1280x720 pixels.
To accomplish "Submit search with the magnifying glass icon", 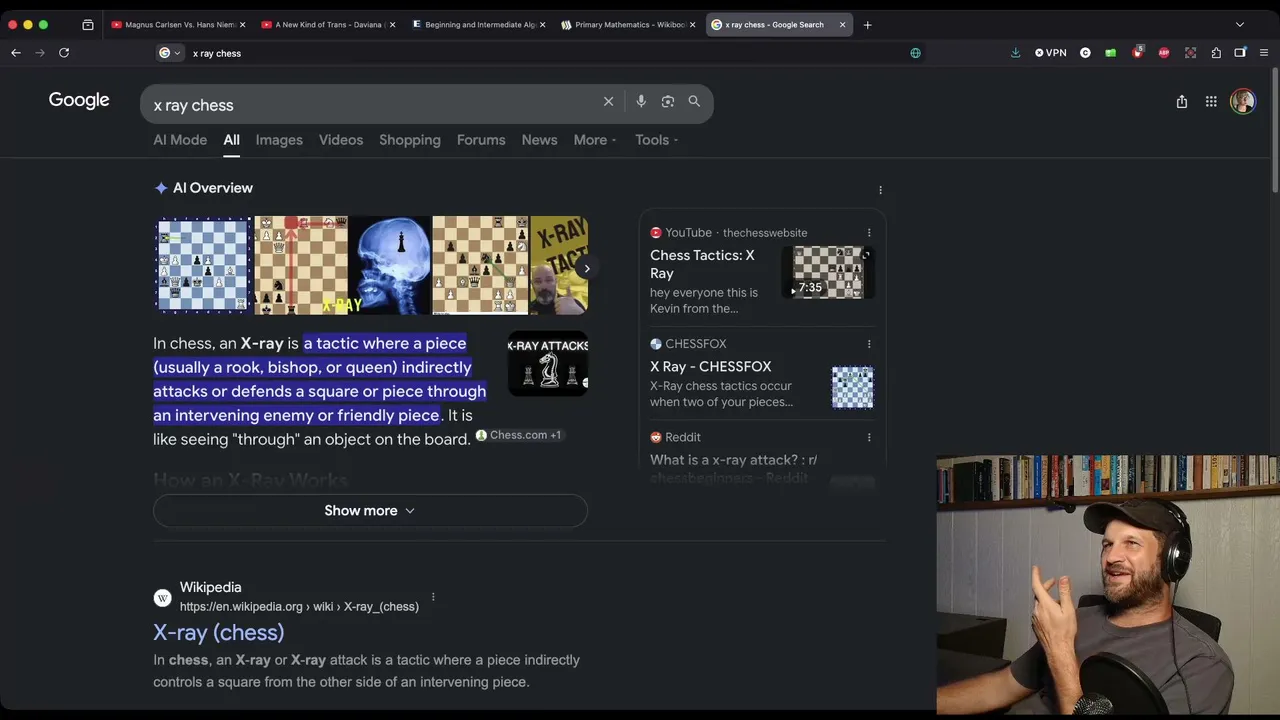I will 694,101.
